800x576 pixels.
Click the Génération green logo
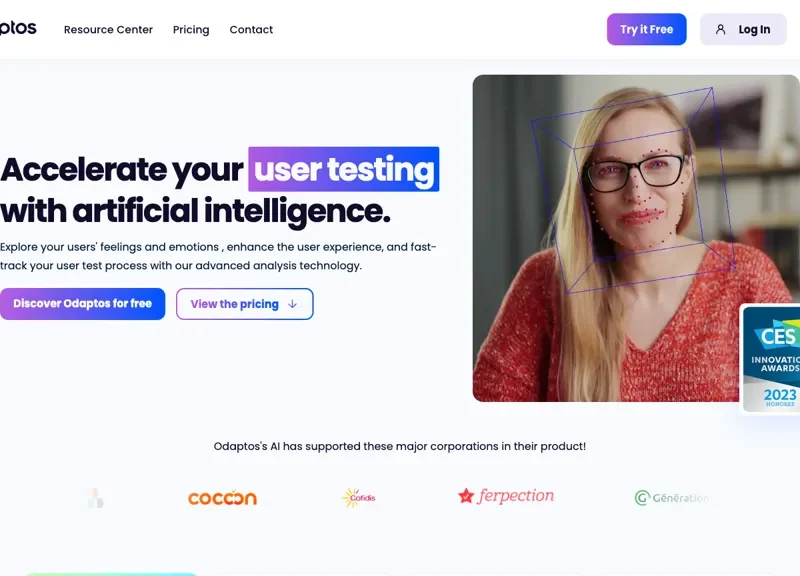pyautogui.click(x=671, y=497)
